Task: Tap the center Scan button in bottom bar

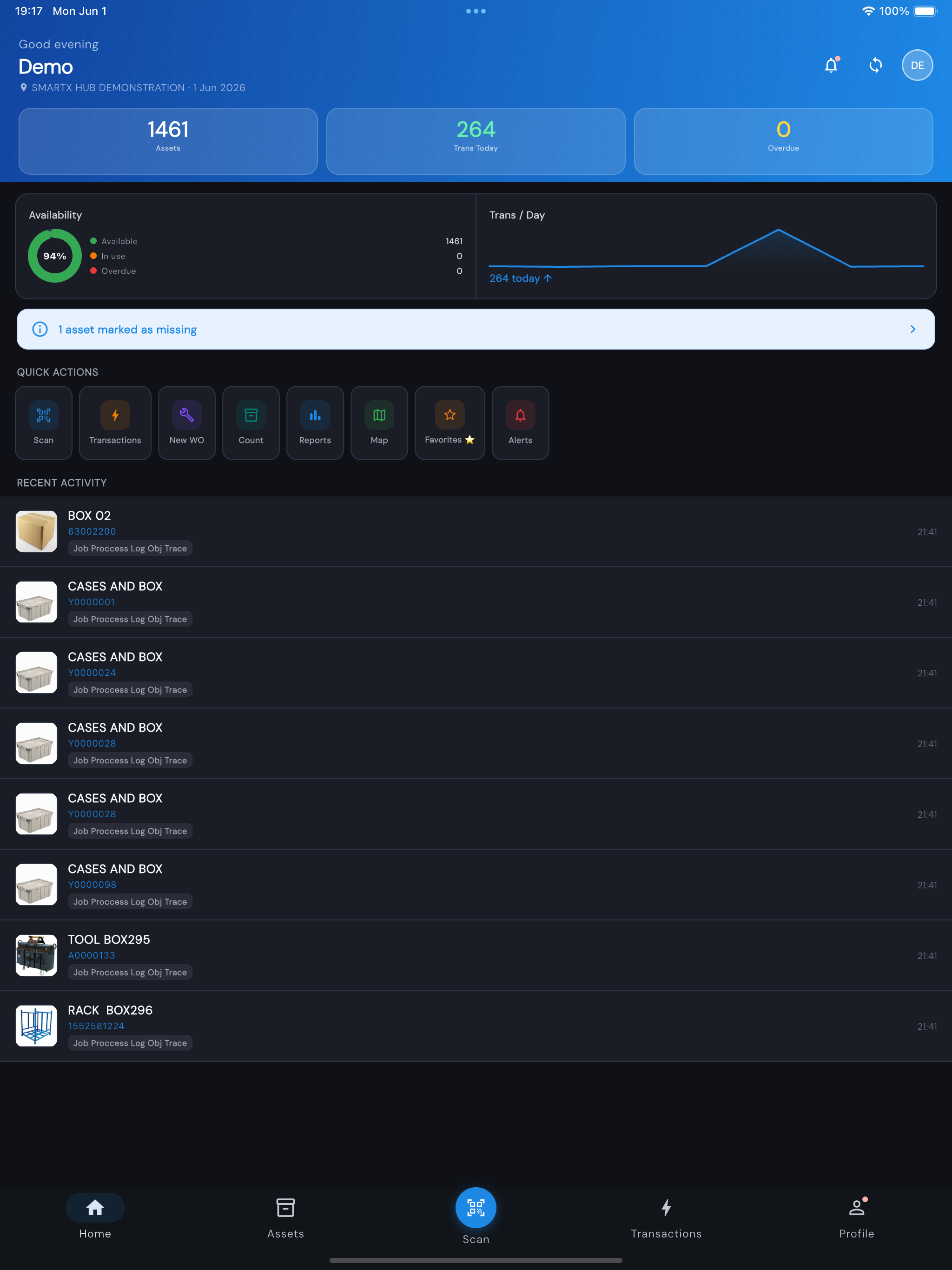Action: pos(476,1208)
